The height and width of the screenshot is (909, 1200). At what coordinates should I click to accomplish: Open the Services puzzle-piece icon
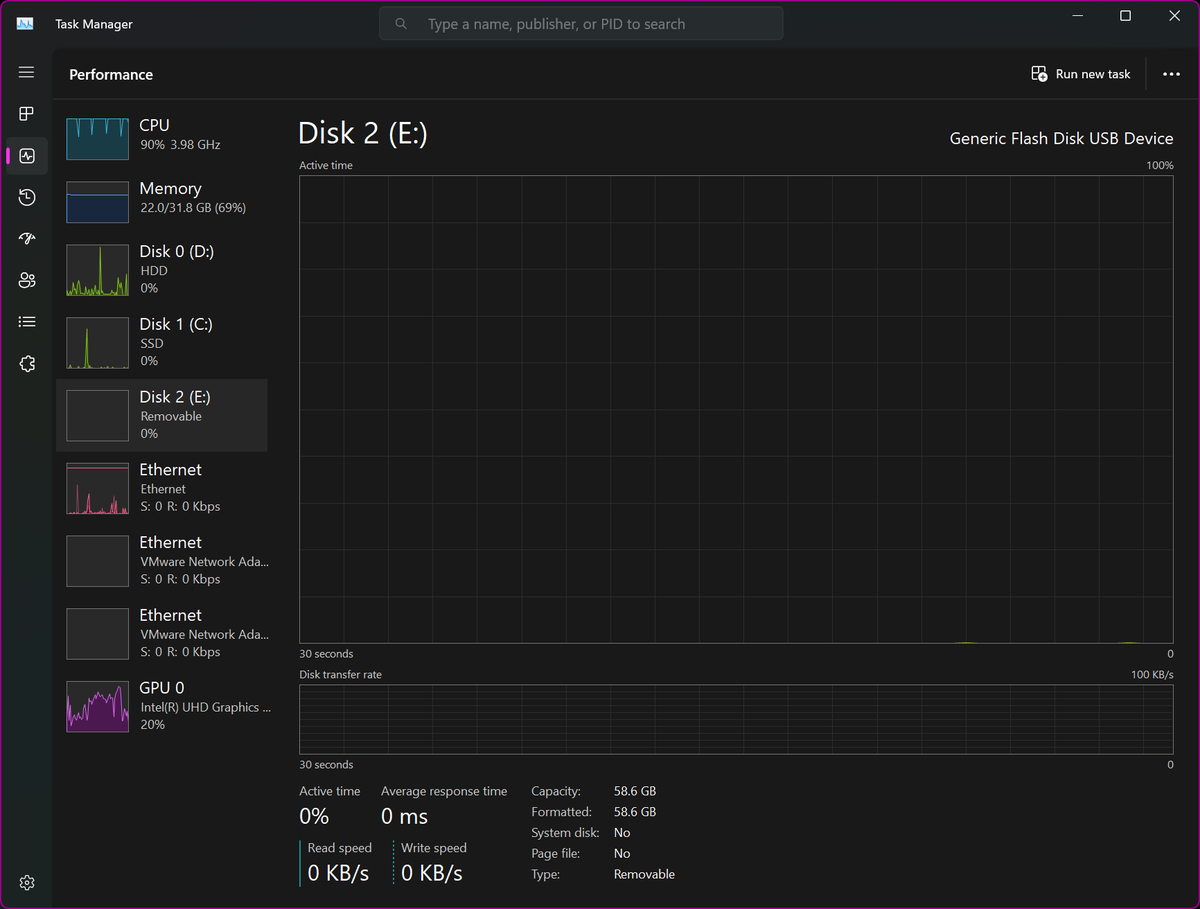coord(27,364)
